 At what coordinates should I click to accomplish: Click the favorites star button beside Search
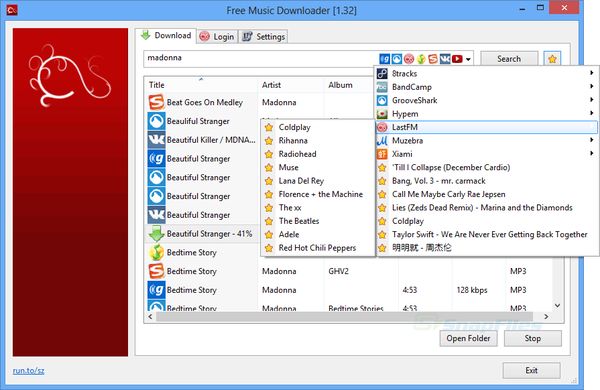552,59
